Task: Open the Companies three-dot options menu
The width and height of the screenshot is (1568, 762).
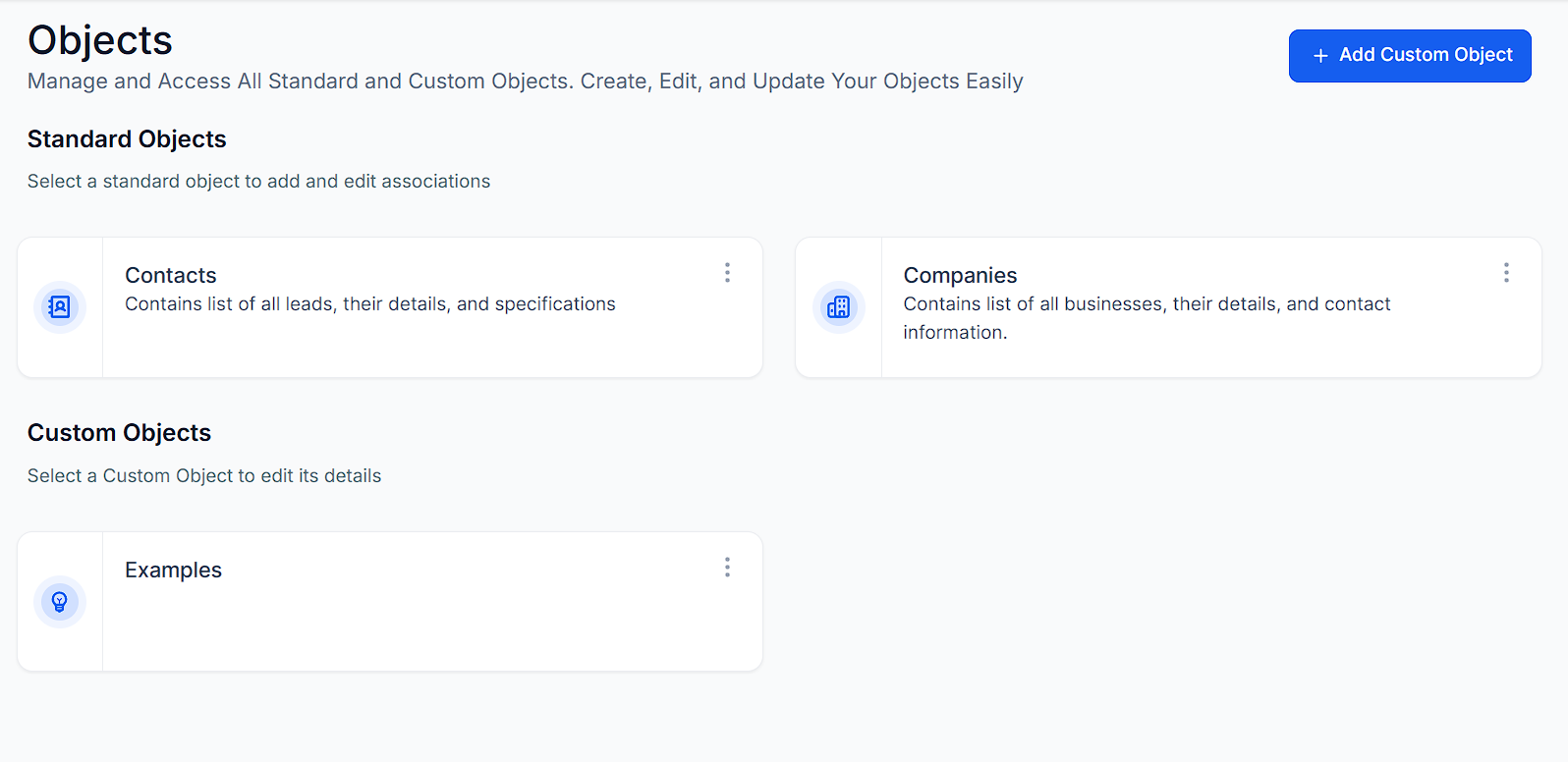Action: click(x=1506, y=273)
